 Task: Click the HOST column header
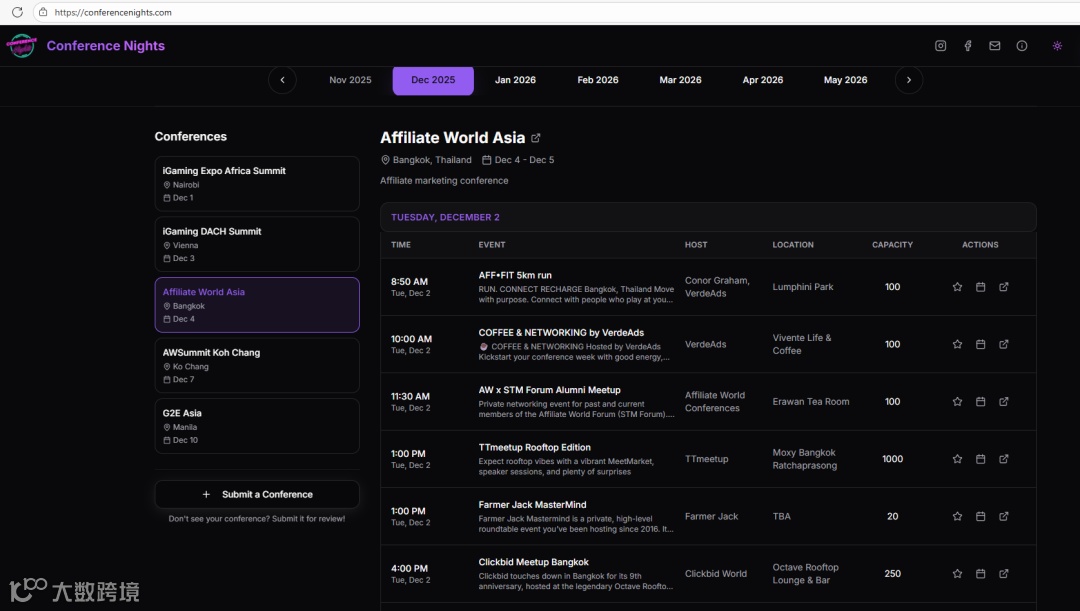(696, 245)
